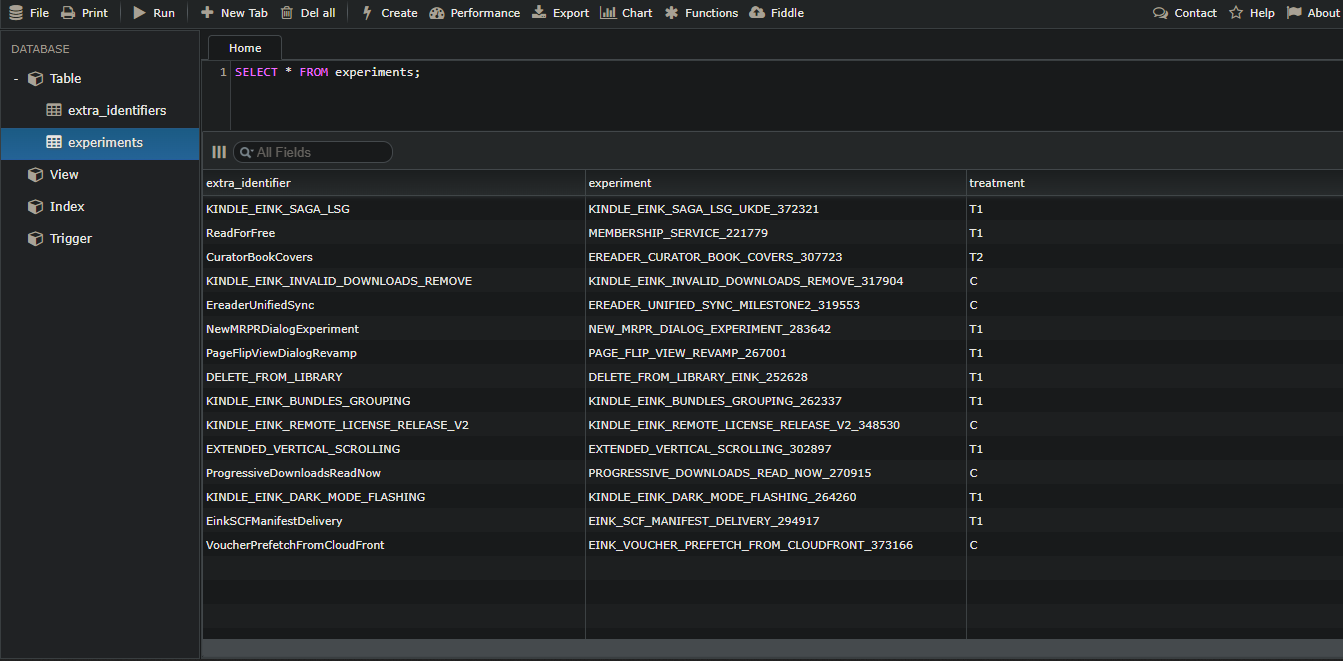
Task: Open the Create menu
Action: [x=389, y=13]
